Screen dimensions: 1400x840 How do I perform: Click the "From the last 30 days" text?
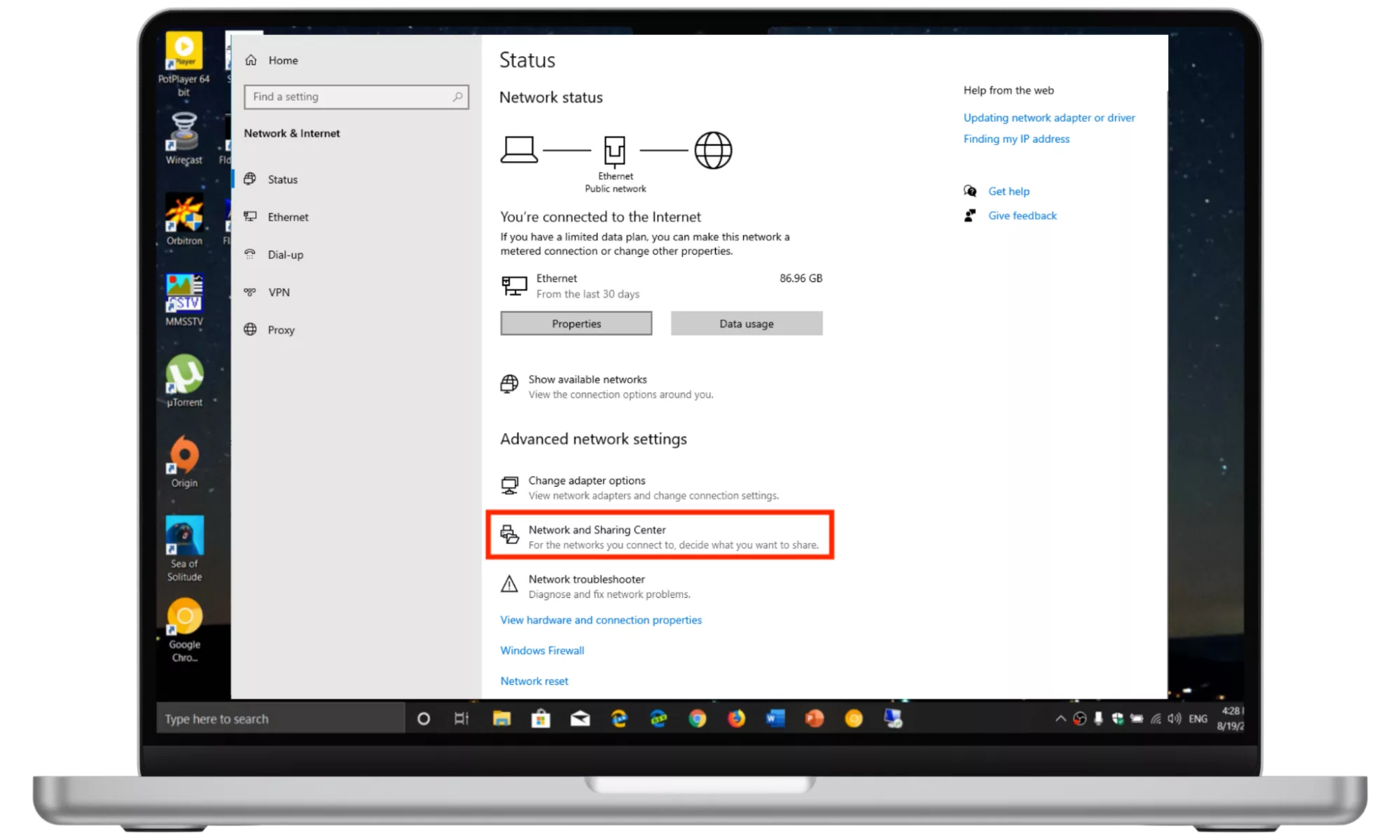click(588, 295)
